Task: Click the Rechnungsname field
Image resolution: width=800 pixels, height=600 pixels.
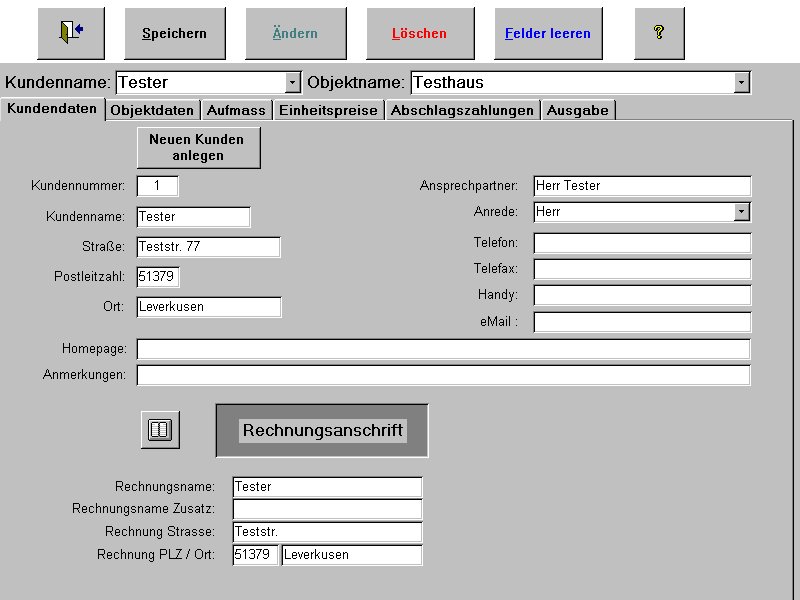Action: 328,487
